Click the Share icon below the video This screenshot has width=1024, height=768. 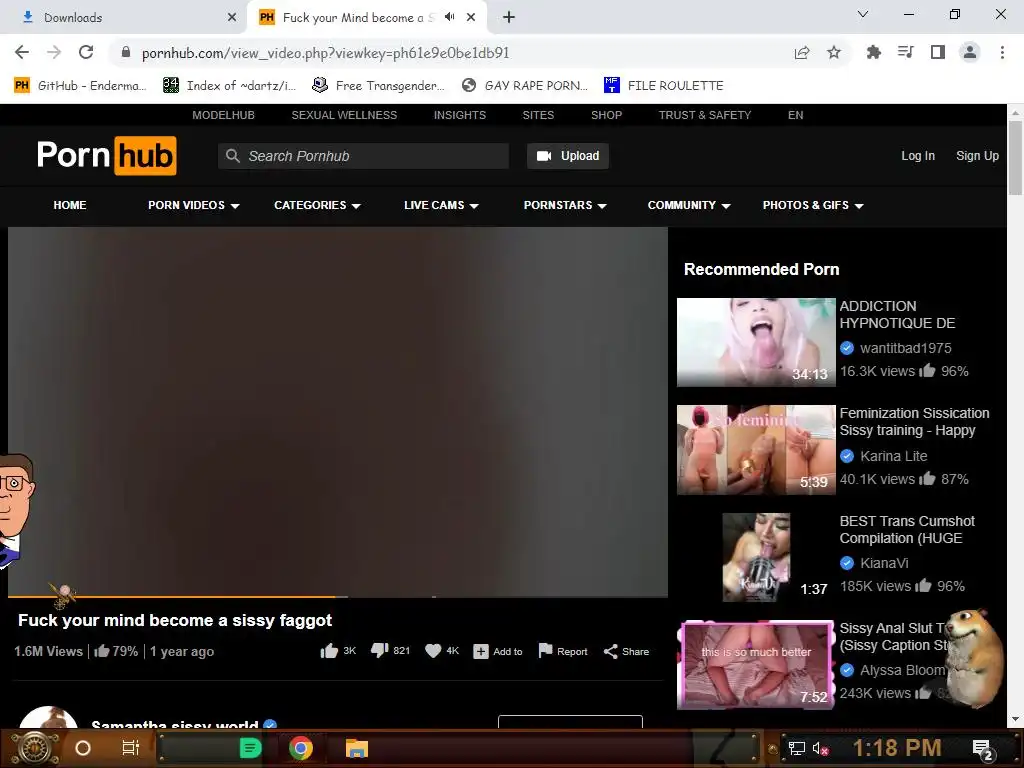[611, 652]
